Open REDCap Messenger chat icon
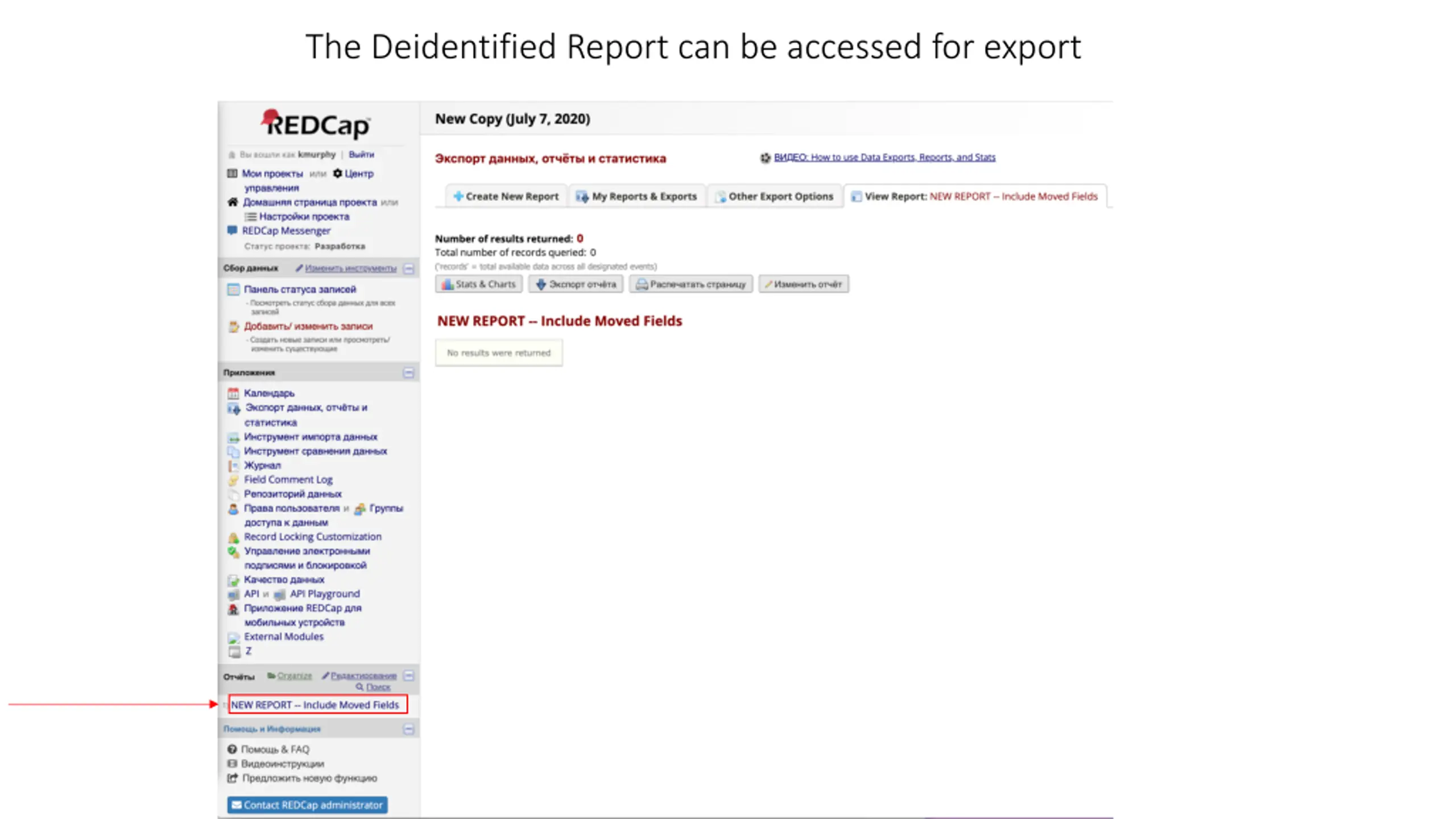Screen dimensions: 1456x819 coord(232,230)
